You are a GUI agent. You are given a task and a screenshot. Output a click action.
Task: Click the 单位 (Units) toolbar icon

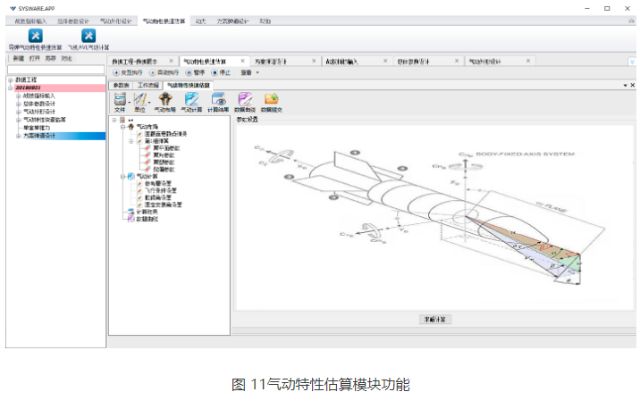pos(142,101)
